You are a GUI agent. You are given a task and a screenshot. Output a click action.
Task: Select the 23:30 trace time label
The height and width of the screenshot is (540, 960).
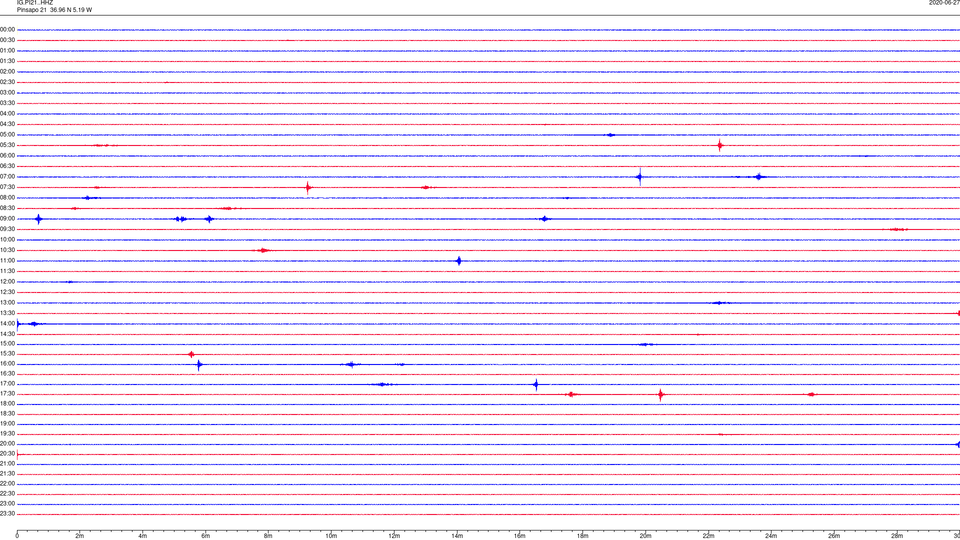[x=7, y=514]
